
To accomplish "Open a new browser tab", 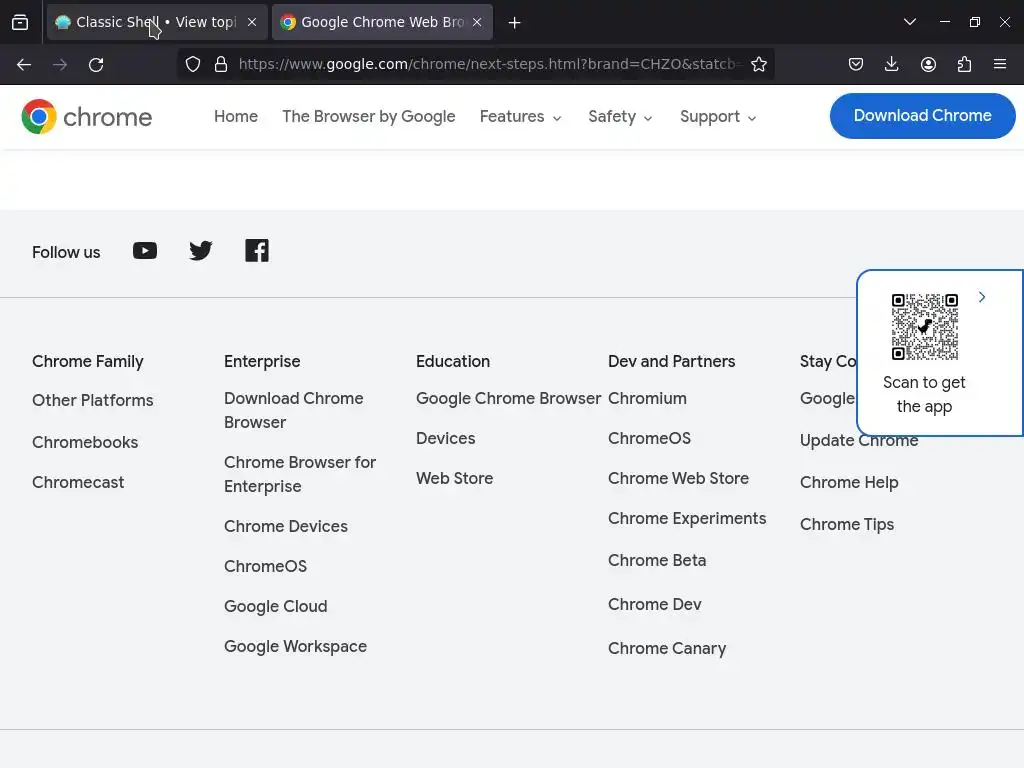I will pos(514,22).
